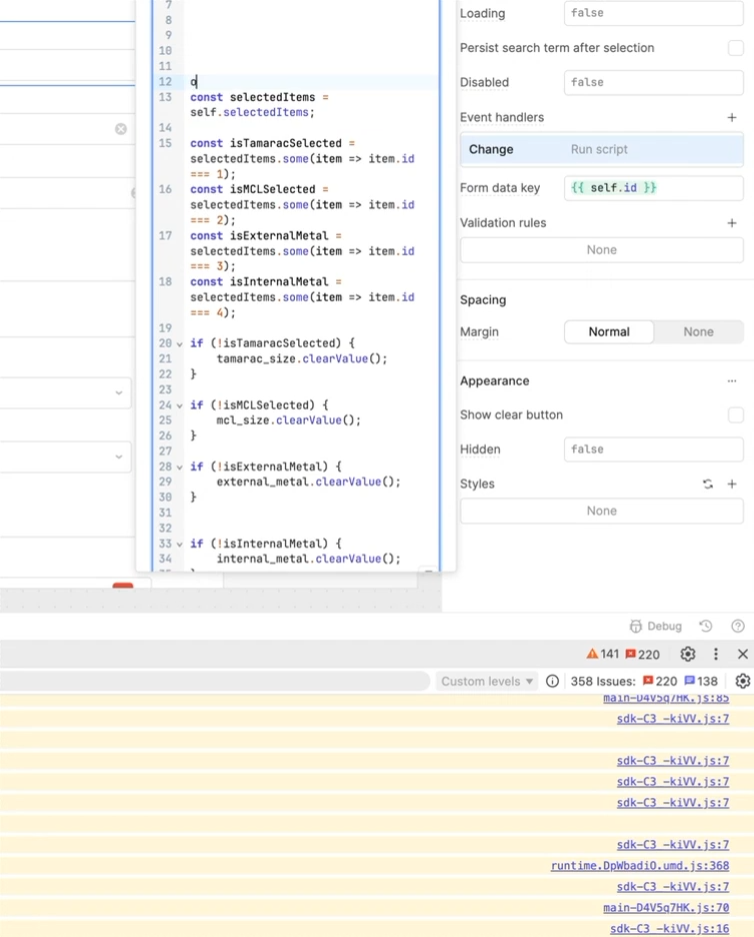
Task: Open the Custom levels dropdown
Action: pyautogui.click(x=487, y=681)
